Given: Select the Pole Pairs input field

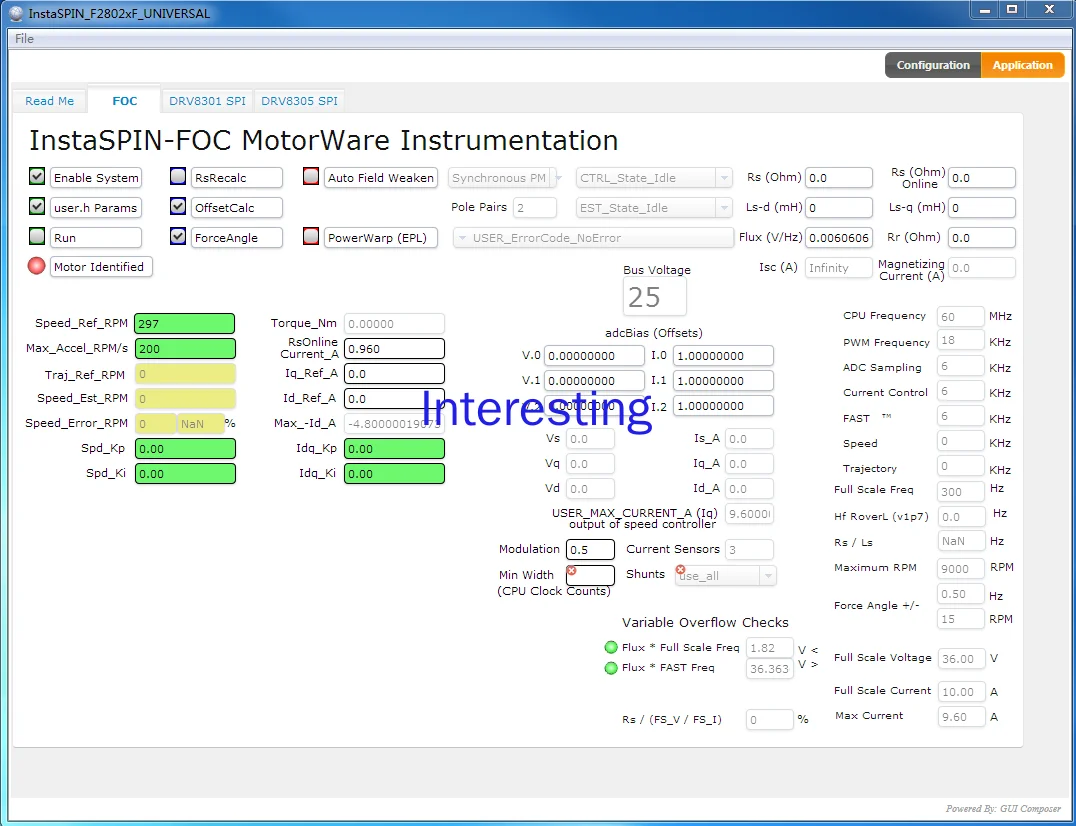Looking at the screenshot, I should tap(535, 207).
